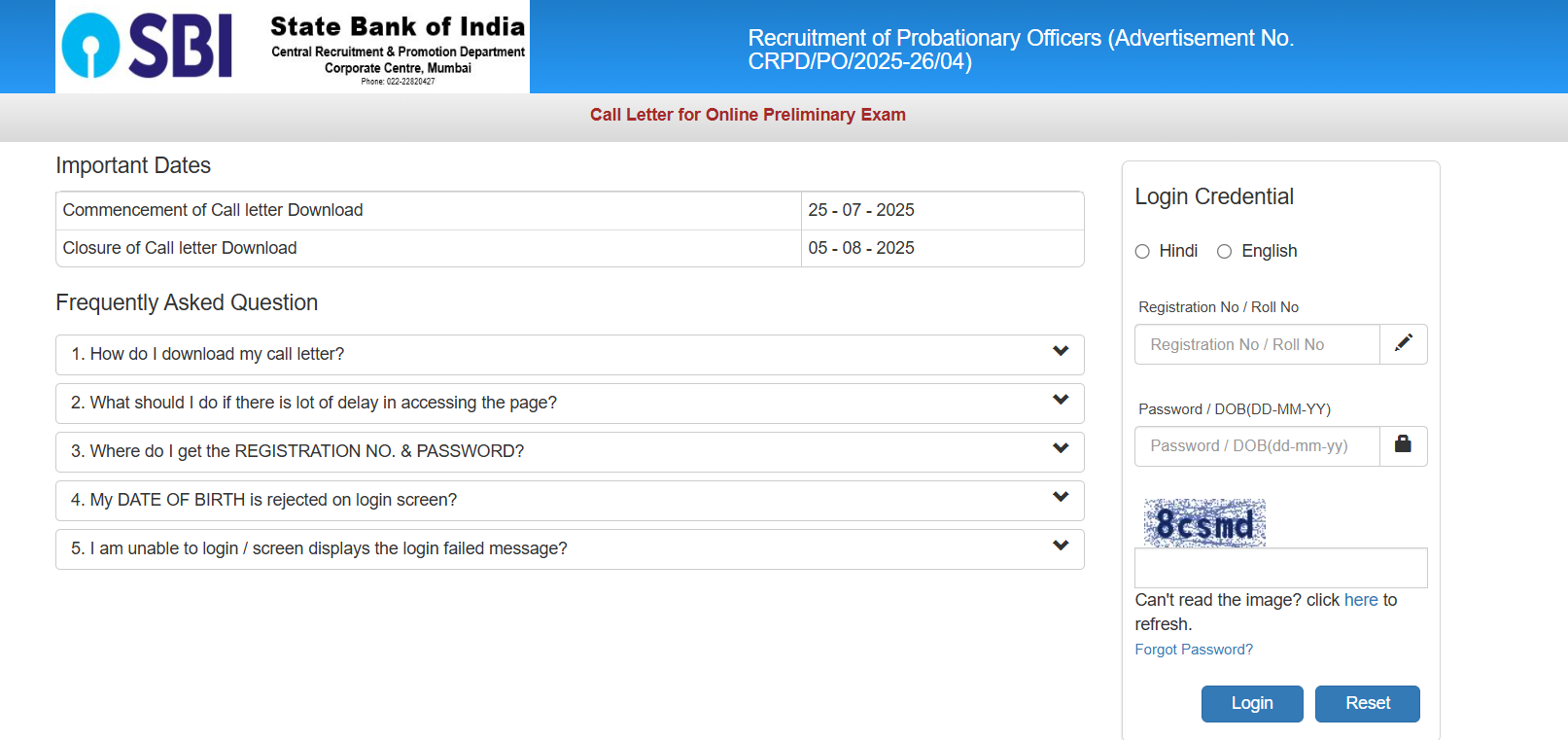Open the Forgot Password link

point(1193,650)
